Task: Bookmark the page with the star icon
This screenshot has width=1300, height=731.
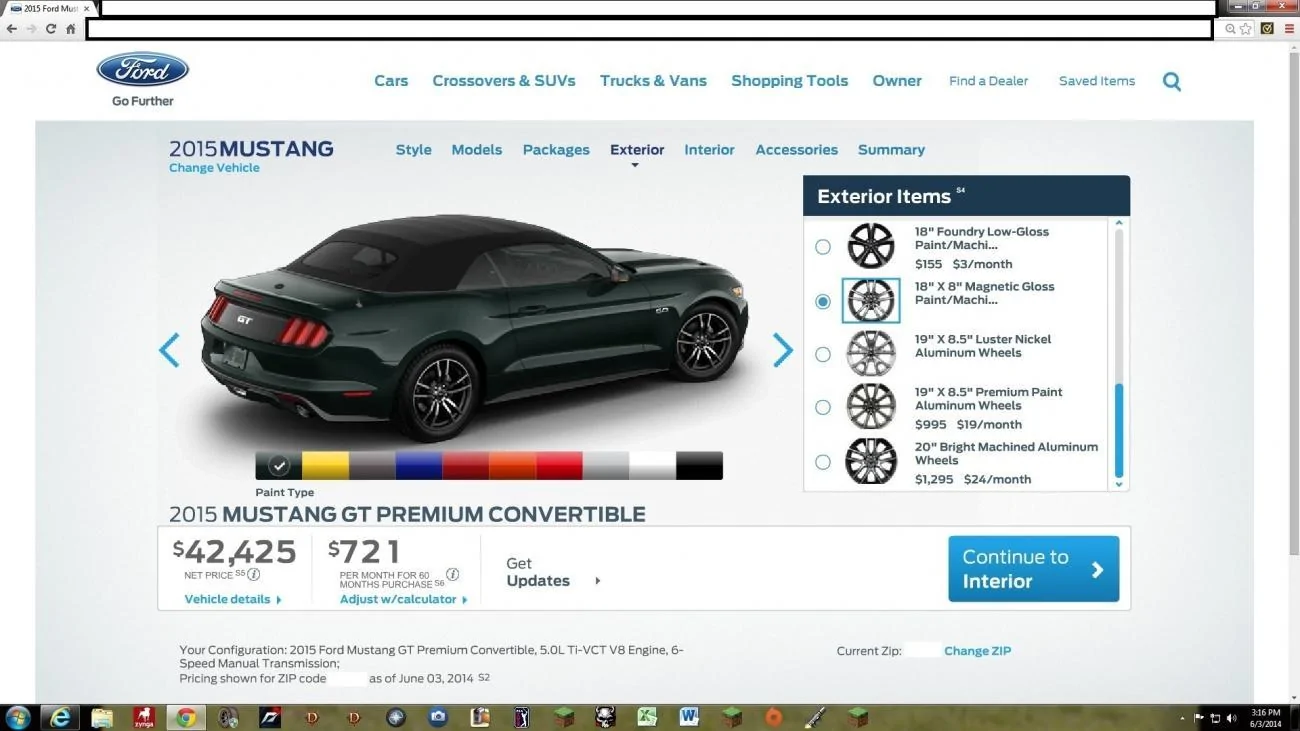Action: pos(1246,29)
